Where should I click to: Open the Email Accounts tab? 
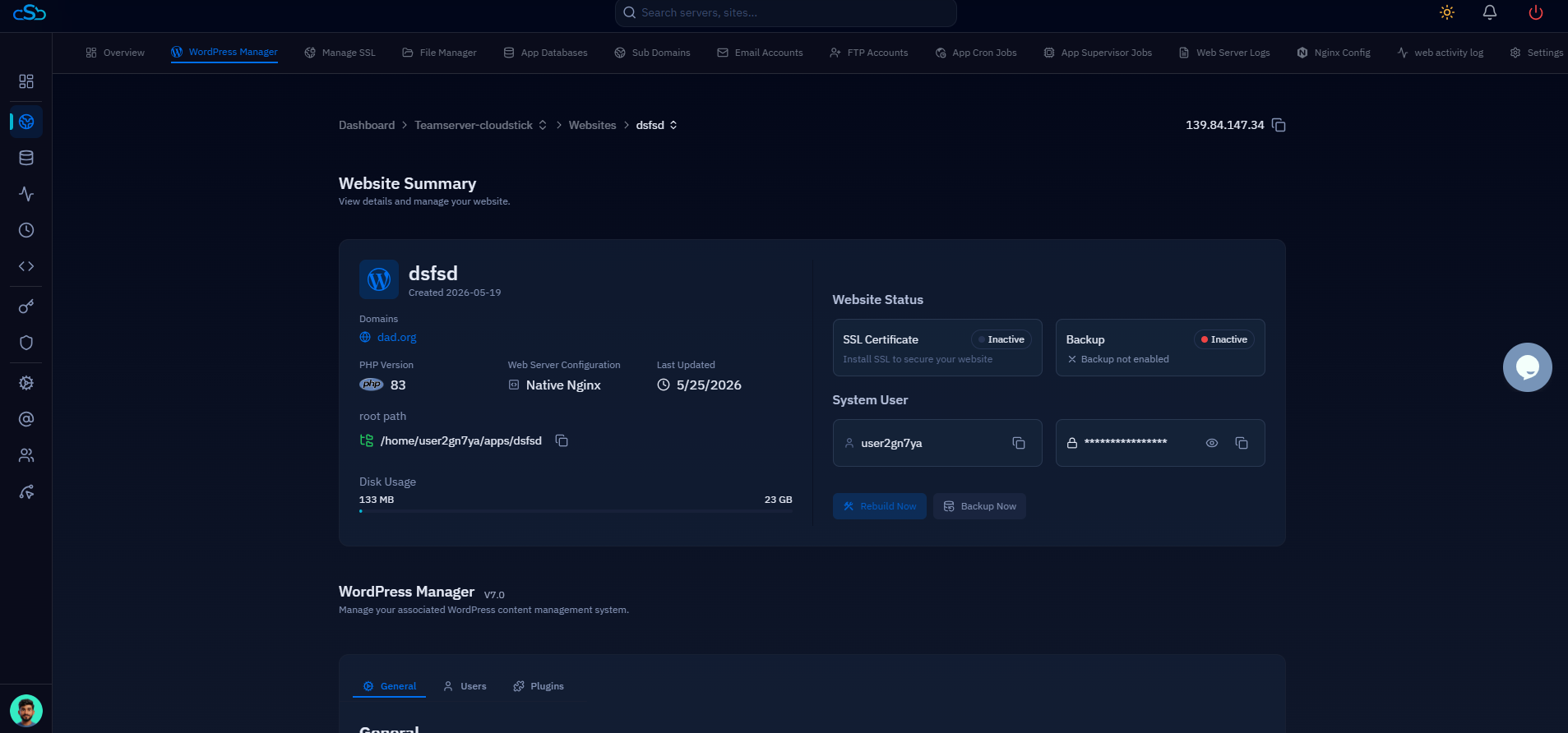(760, 53)
